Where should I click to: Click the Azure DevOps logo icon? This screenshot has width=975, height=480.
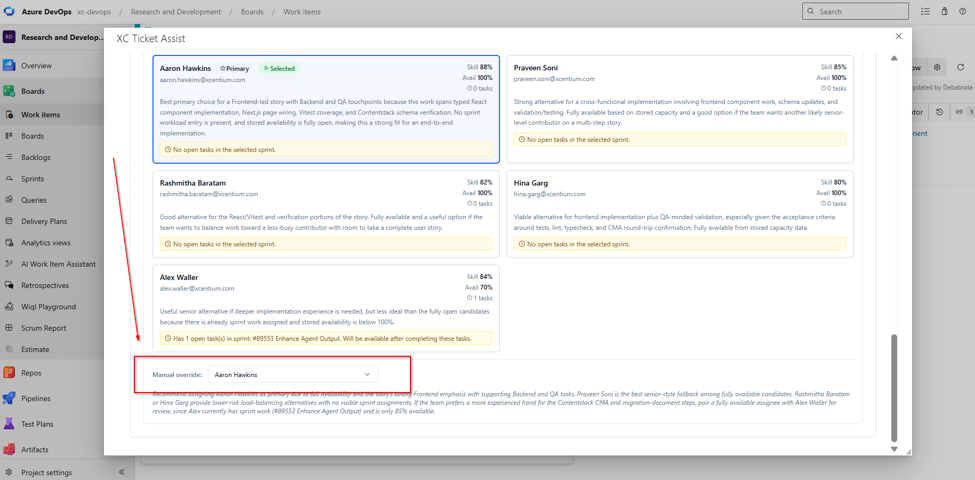(x=9, y=11)
